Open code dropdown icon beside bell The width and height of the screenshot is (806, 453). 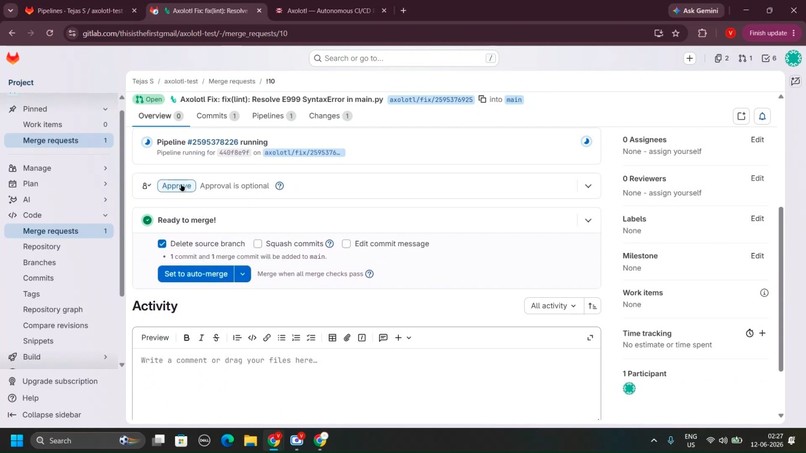tap(741, 116)
